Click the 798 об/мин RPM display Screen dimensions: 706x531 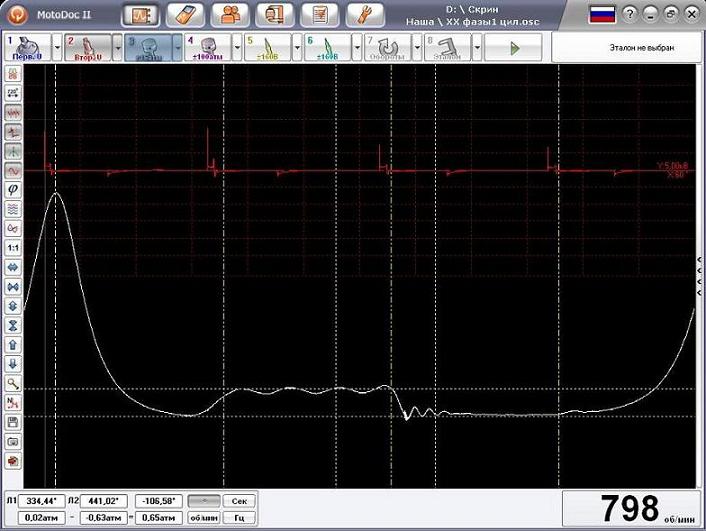tap(633, 508)
